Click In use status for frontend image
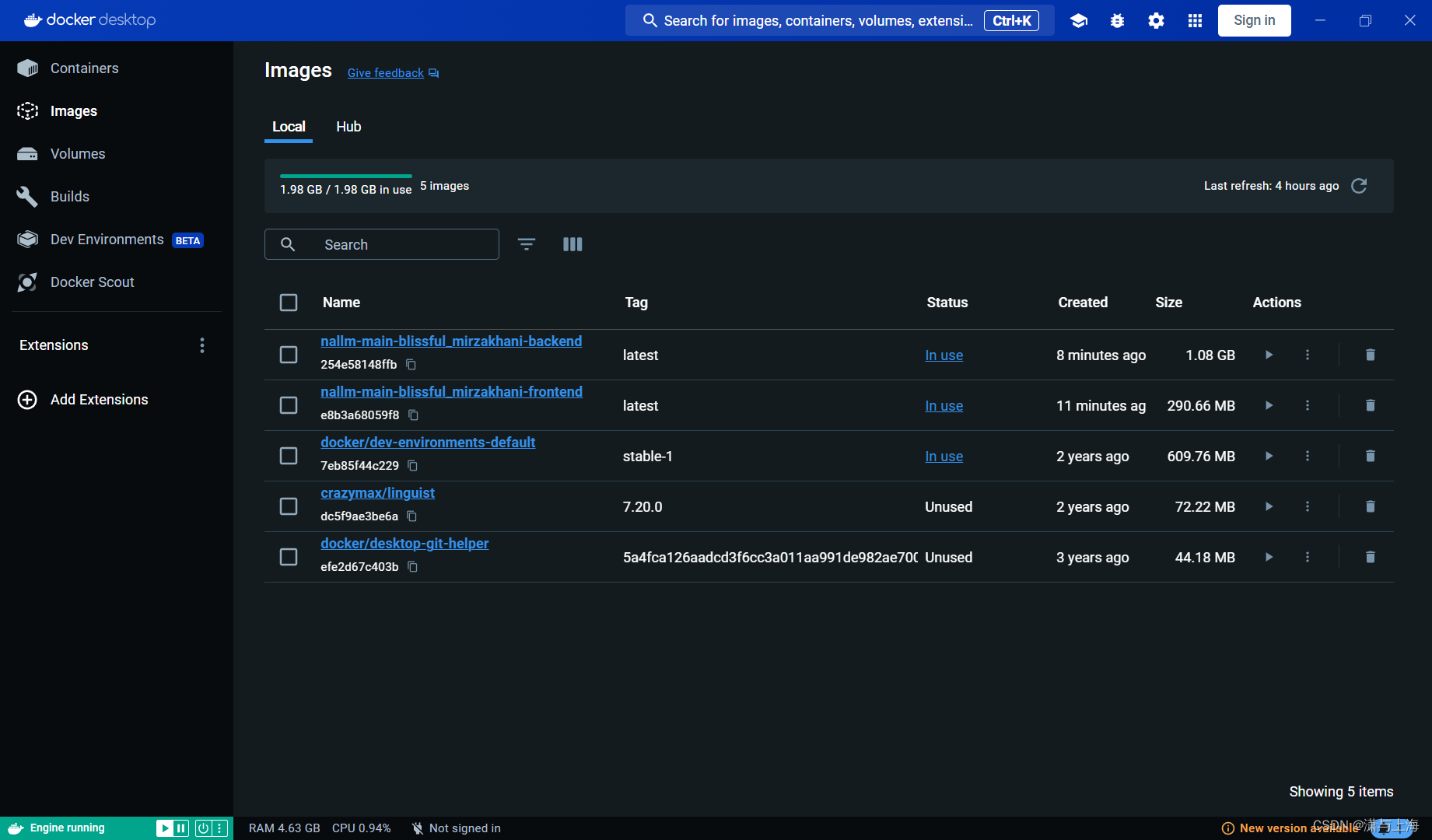The width and height of the screenshot is (1432, 840). (x=944, y=406)
